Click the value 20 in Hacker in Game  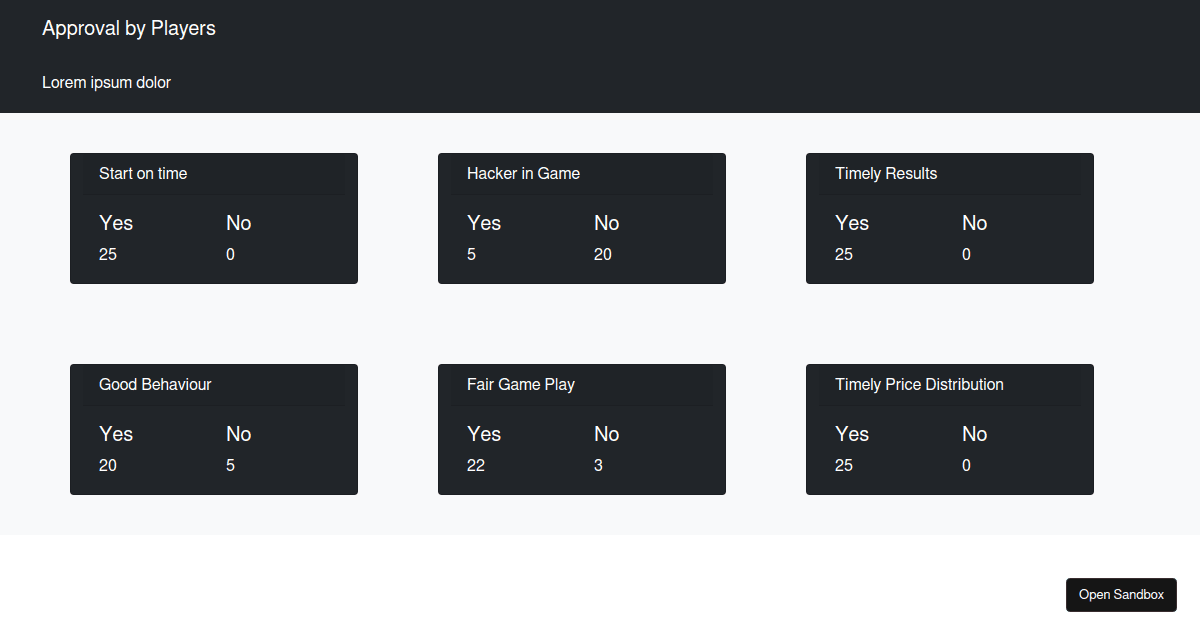[x=602, y=254]
